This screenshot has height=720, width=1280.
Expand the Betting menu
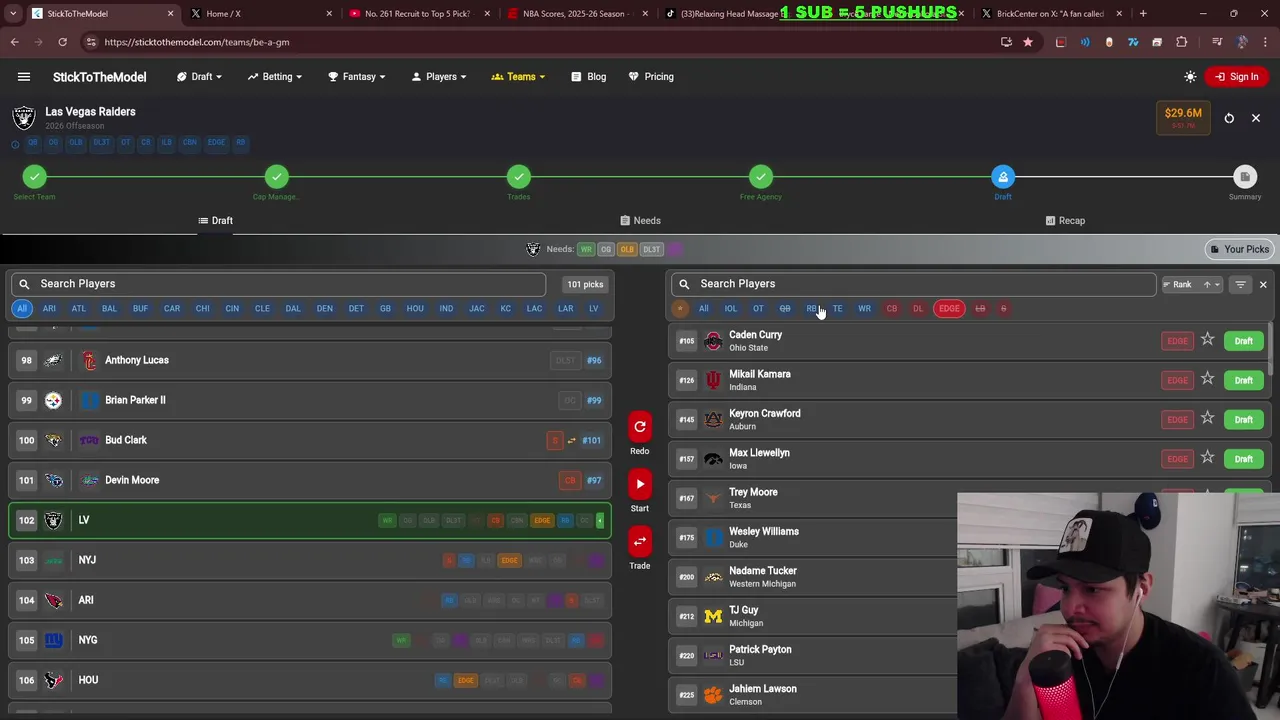pyautogui.click(x=277, y=77)
